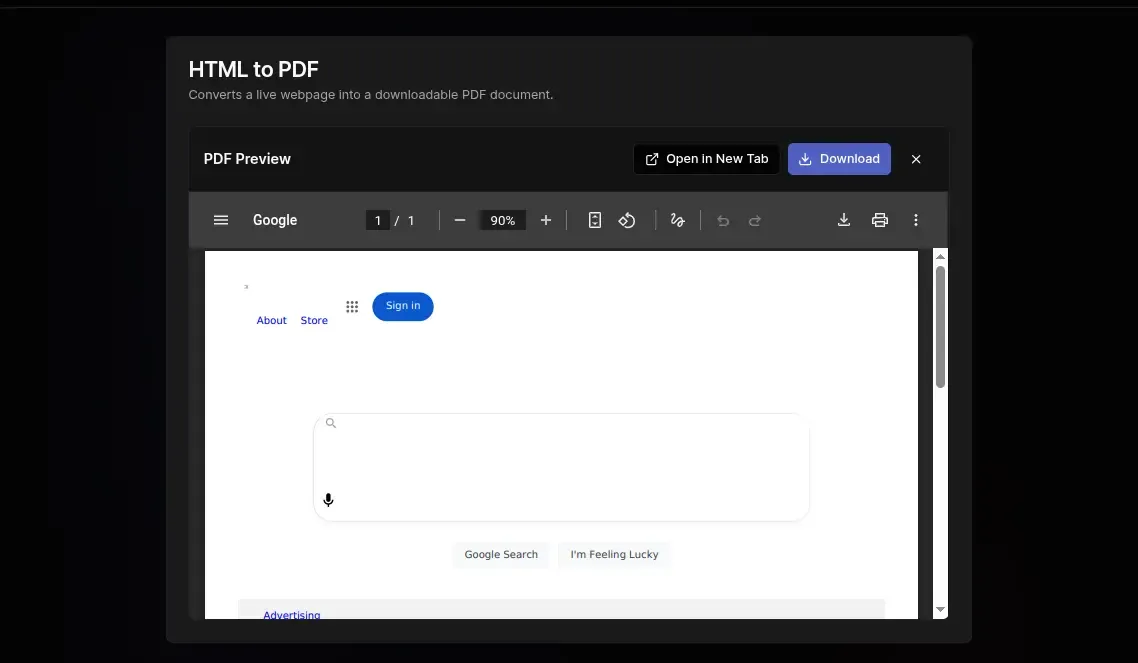Open the PDF viewer hamburger menu

[221, 220]
